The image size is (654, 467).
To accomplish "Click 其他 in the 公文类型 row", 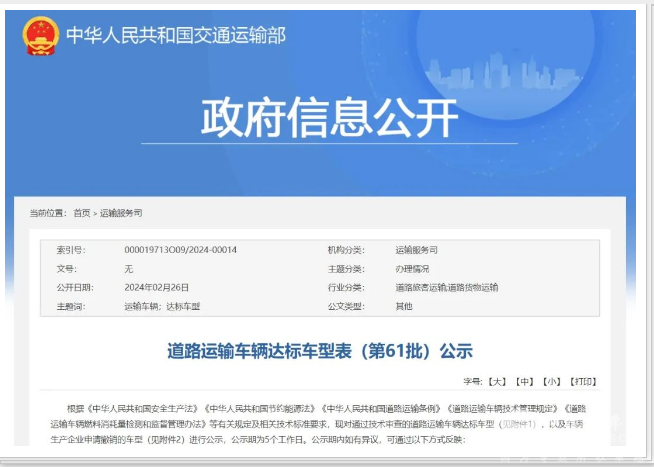I will [x=404, y=306].
